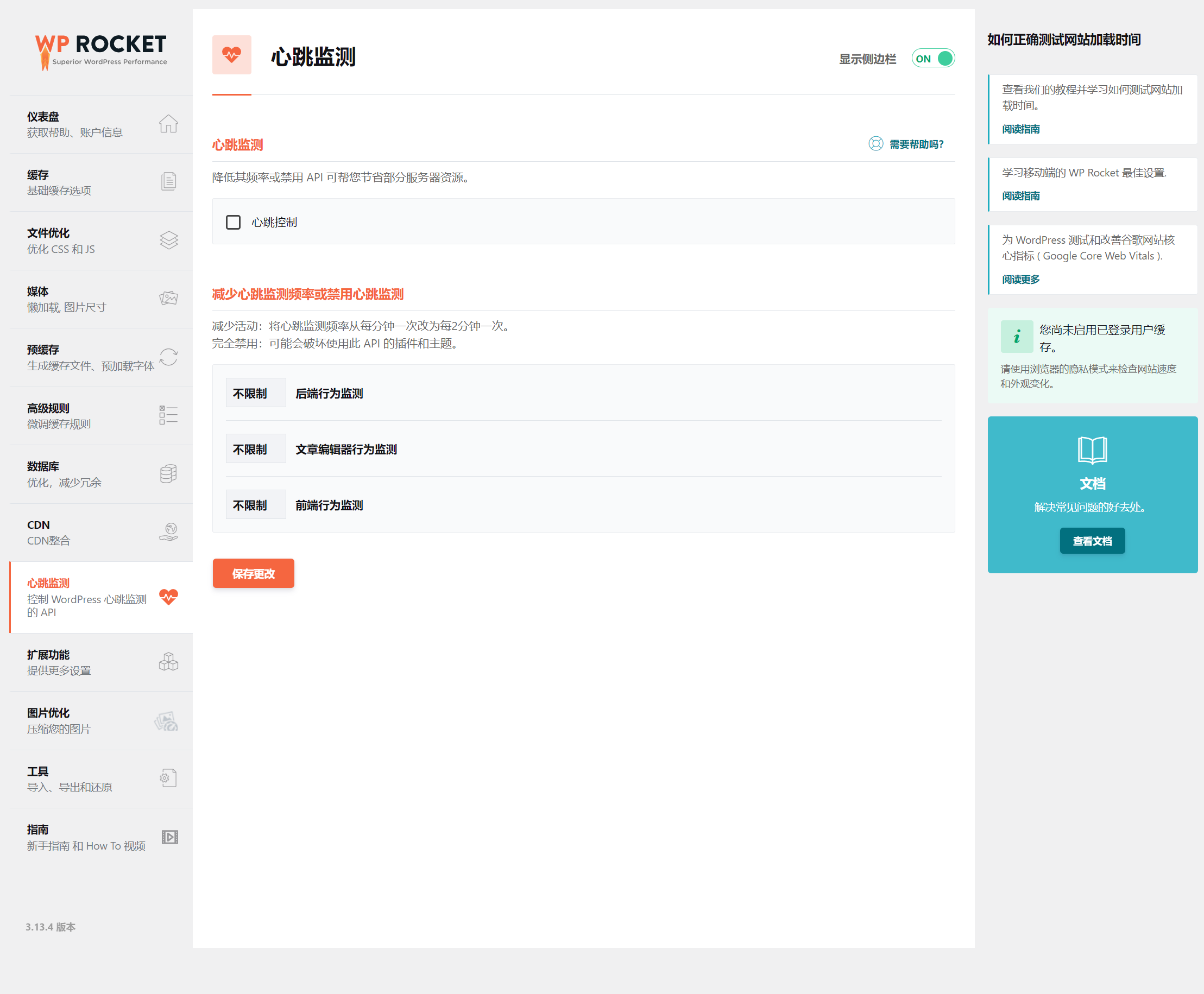Screen dimensions: 1204x994
Task: Click the add-ons cubes icon
Action: (x=168, y=662)
